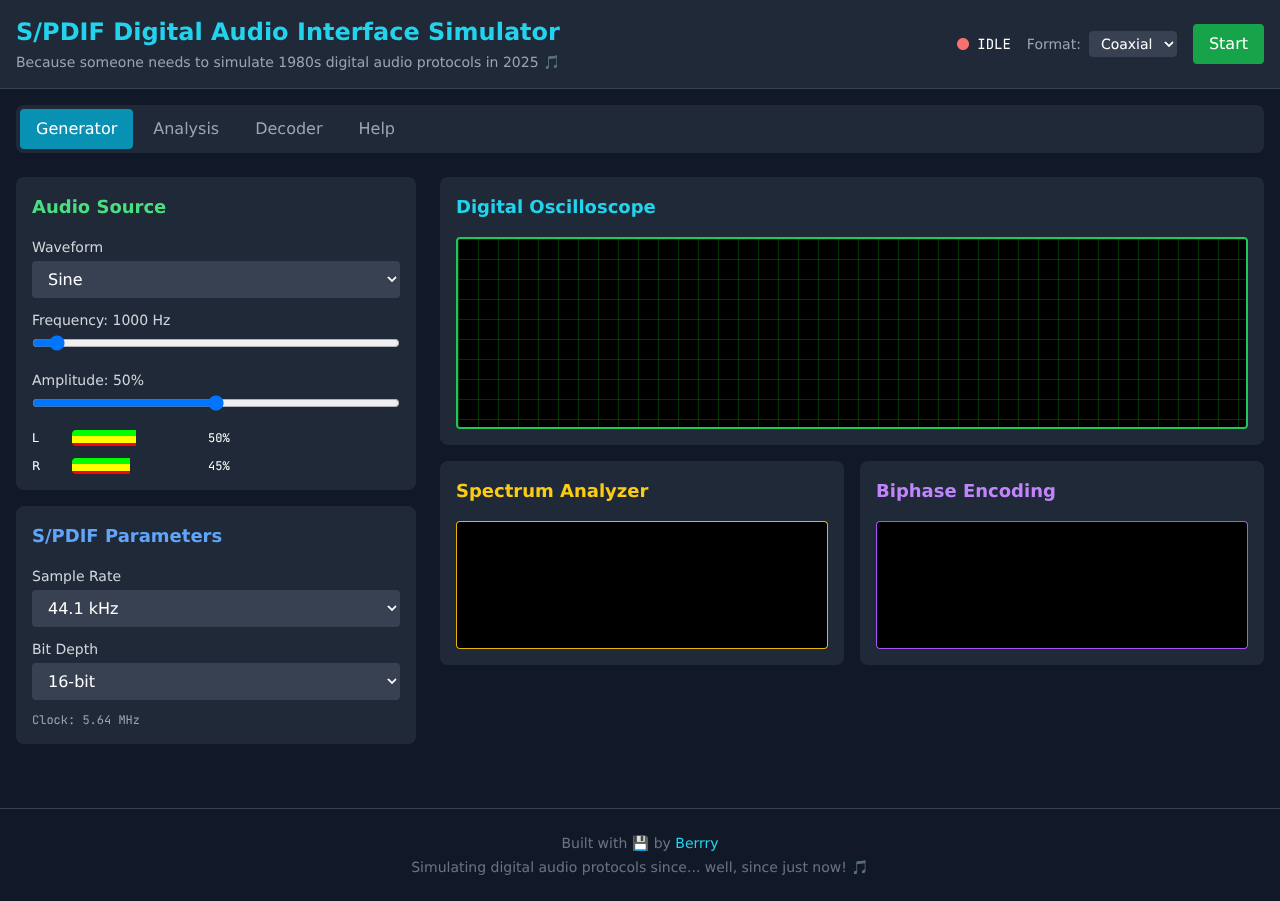The height and width of the screenshot is (901, 1280).
Task: Click the Biphase Encoding display
Action: pyautogui.click(x=1061, y=585)
